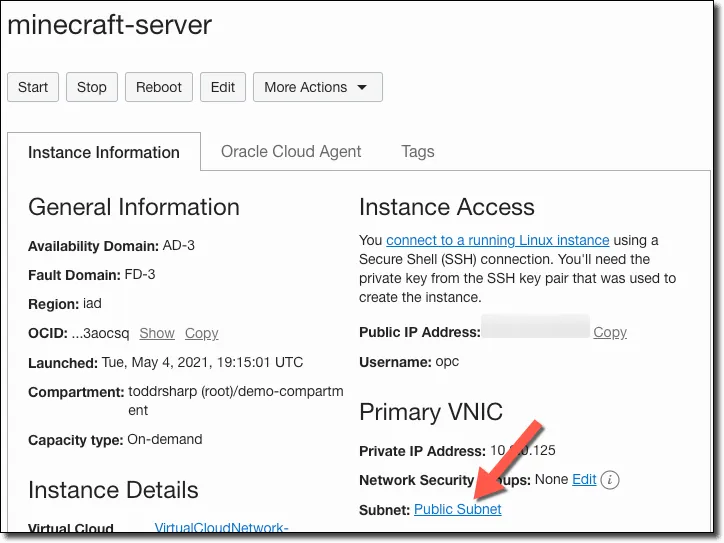724x543 pixels.
Task: Select the Availability Domain AD-3 text
Action: pyautogui.click(x=179, y=245)
